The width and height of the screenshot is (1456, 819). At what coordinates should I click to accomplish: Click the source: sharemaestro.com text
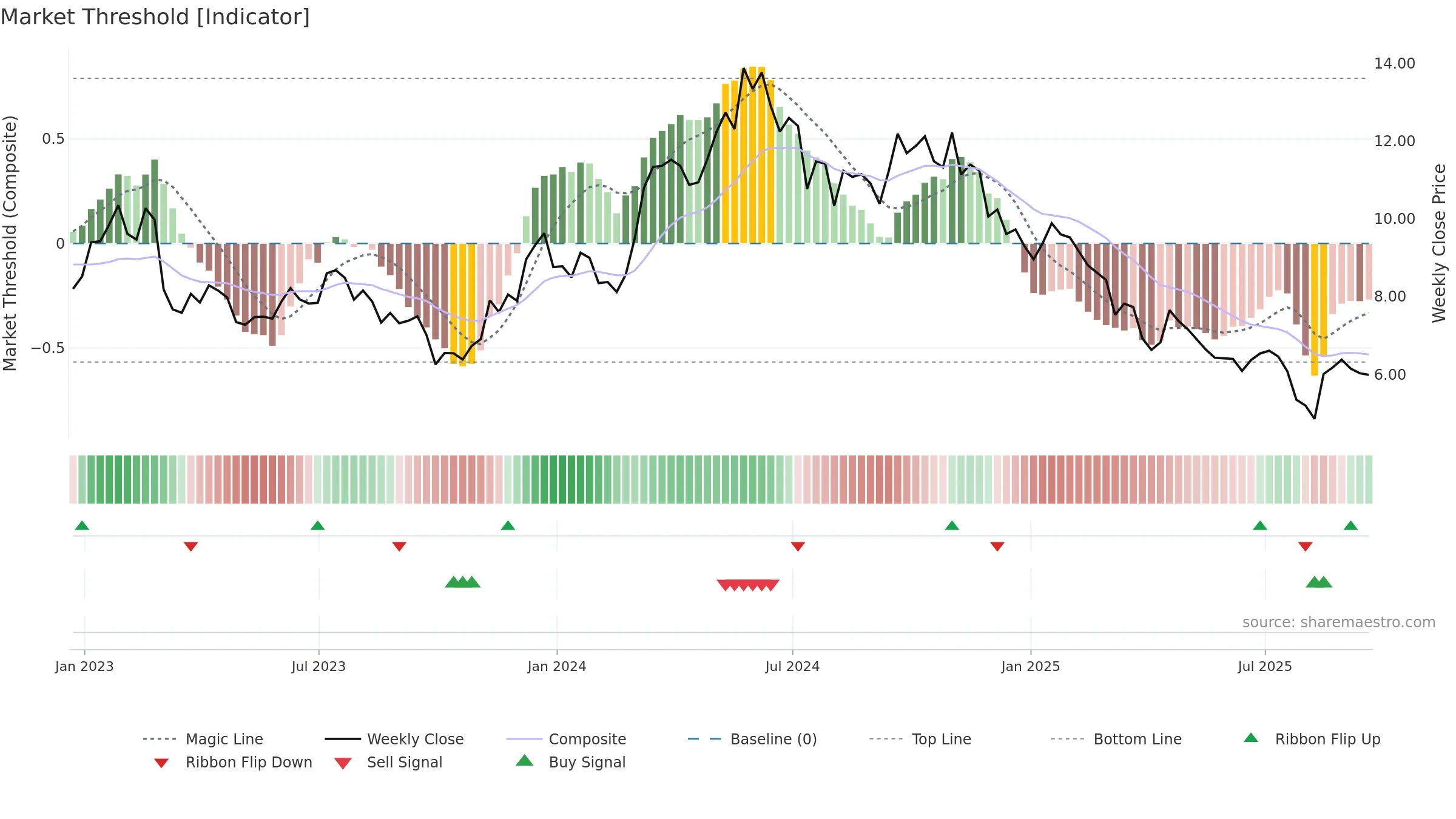1339,622
